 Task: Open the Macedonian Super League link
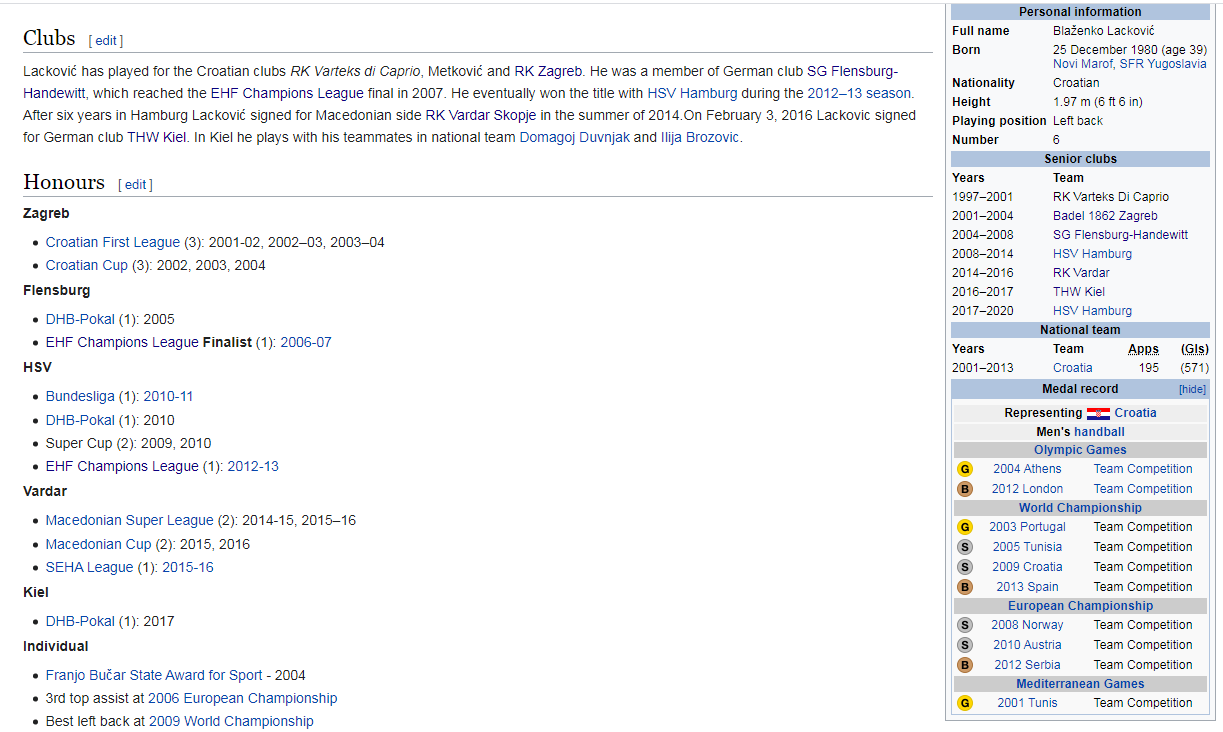tap(130, 520)
